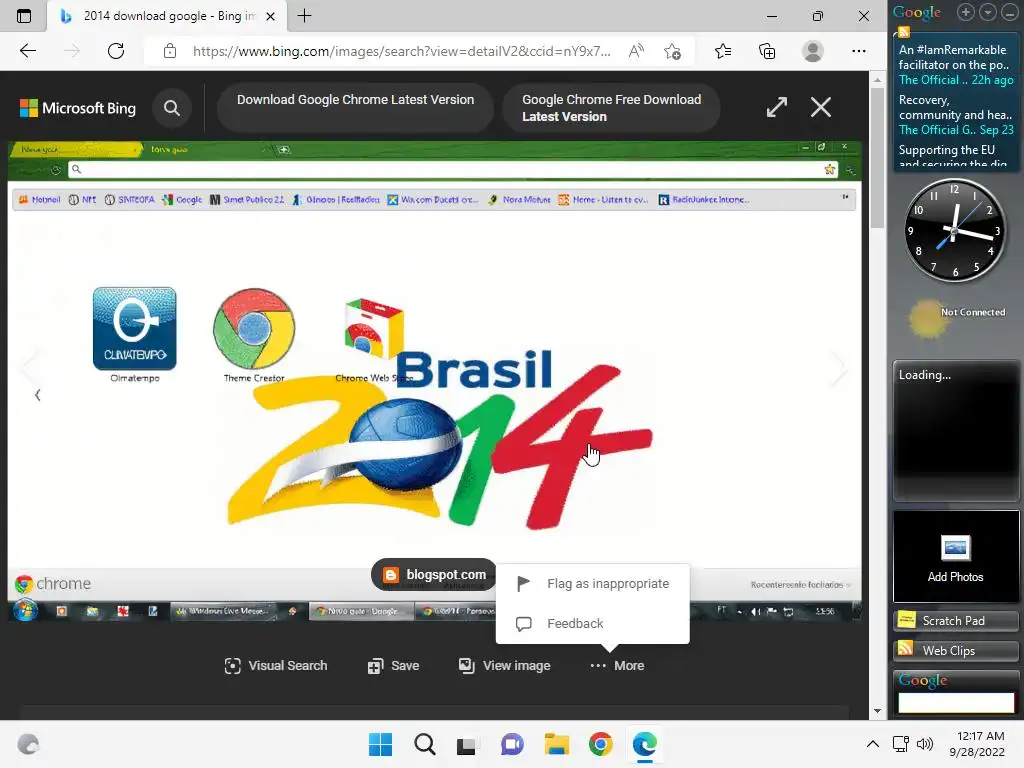The height and width of the screenshot is (768, 1024).
Task: Expand the Scratch Pad gadget
Action: tap(955, 620)
